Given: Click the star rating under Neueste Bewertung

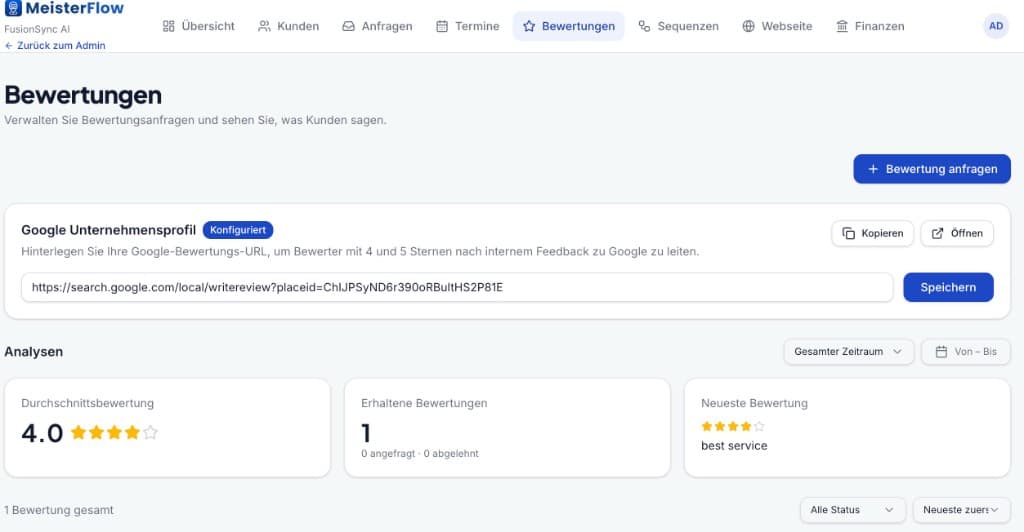Looking at the screenshot, I should coord(733,426).
